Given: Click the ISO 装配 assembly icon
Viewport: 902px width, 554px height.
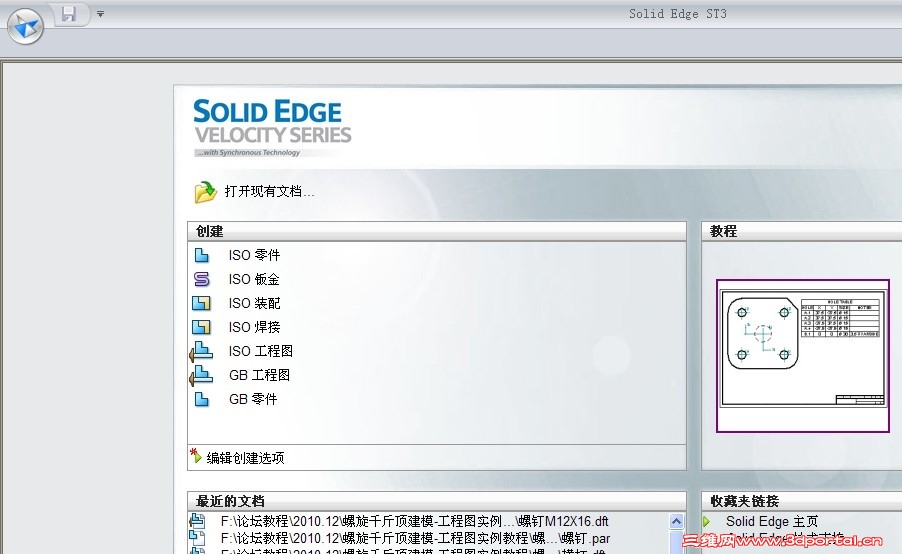Looking at the screenshot, I should coord(201,303).
